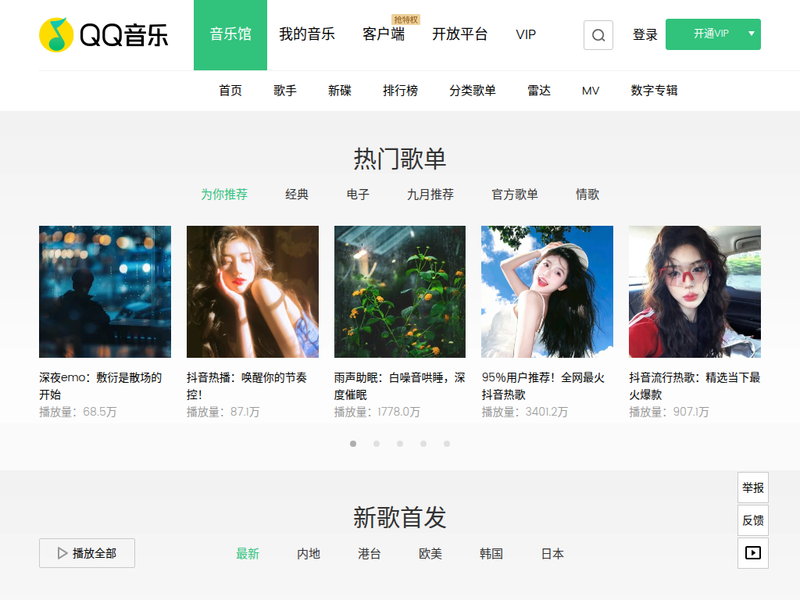Open the VIP nav item
The width and height of the screenshot is (800, 600).
coord(526,35)
